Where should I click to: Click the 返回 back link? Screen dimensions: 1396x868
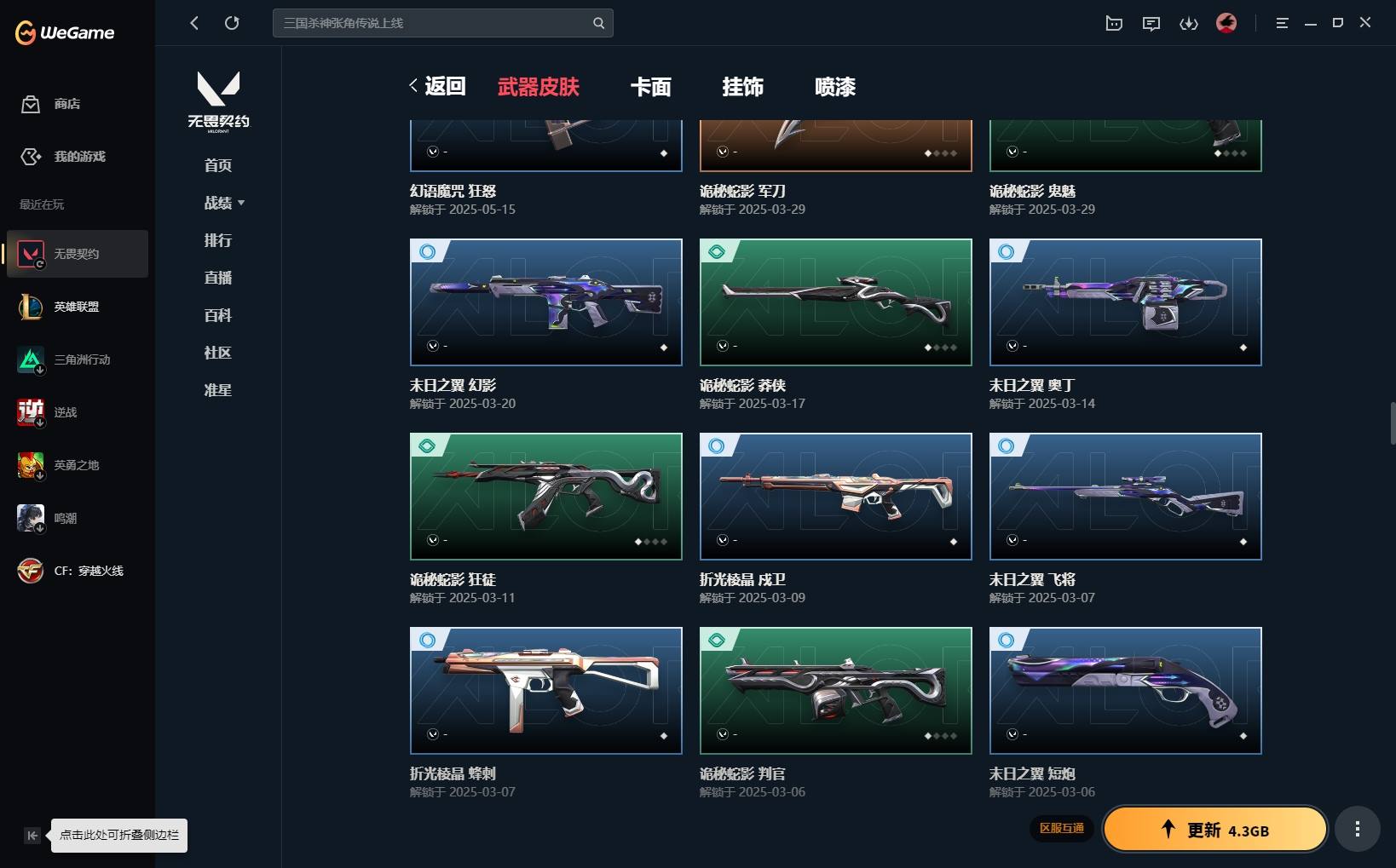[x=437, y=86]
